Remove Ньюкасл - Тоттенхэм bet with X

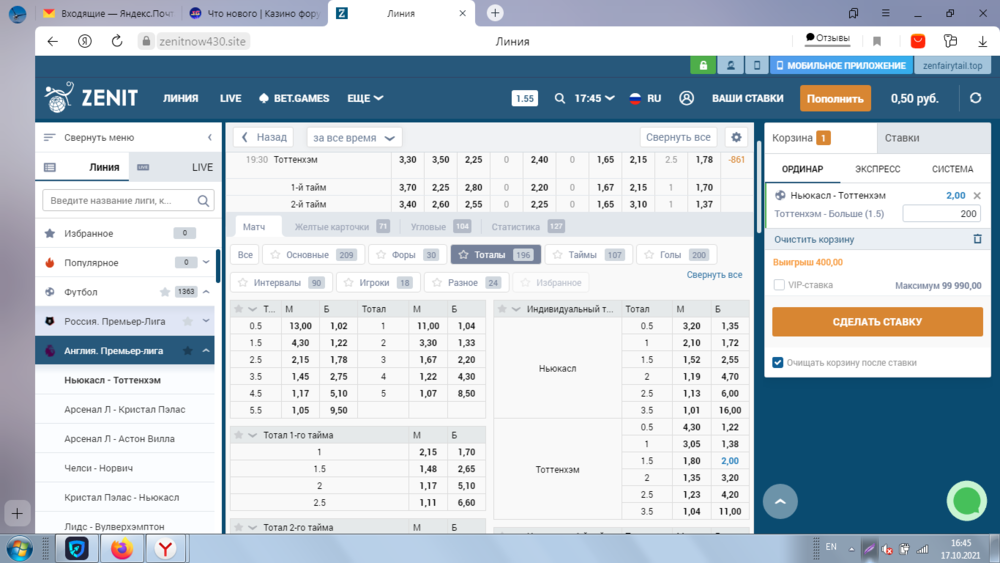[x=977, y=196]
